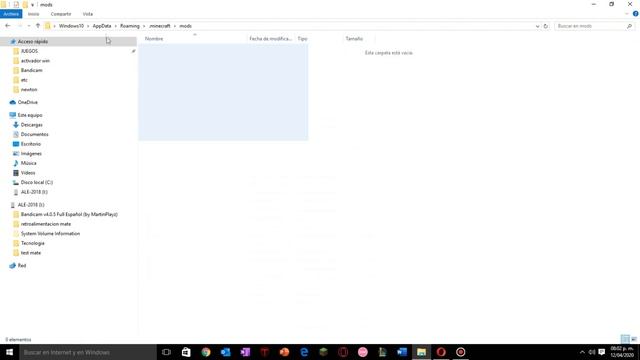Click the search magnifier icon
Image resolution: width=640 pixels, height=360 pixels.
point(629,26)
